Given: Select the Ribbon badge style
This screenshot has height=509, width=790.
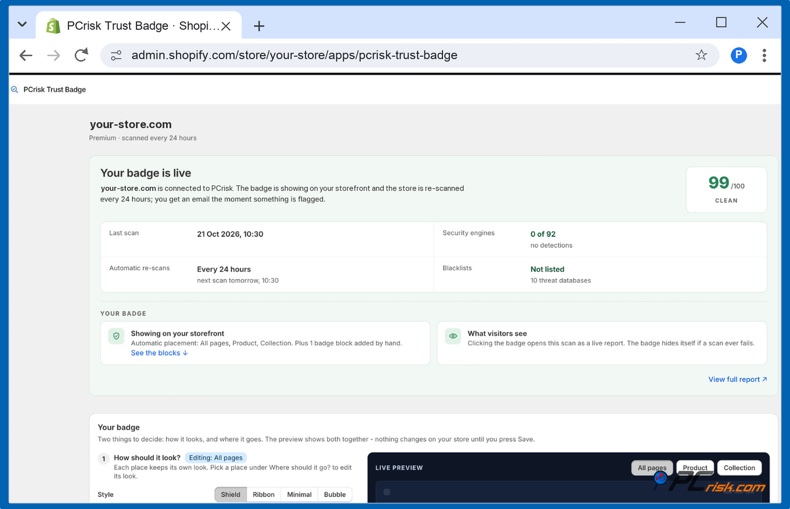Looking at the screenshot, I should [264, 494].
